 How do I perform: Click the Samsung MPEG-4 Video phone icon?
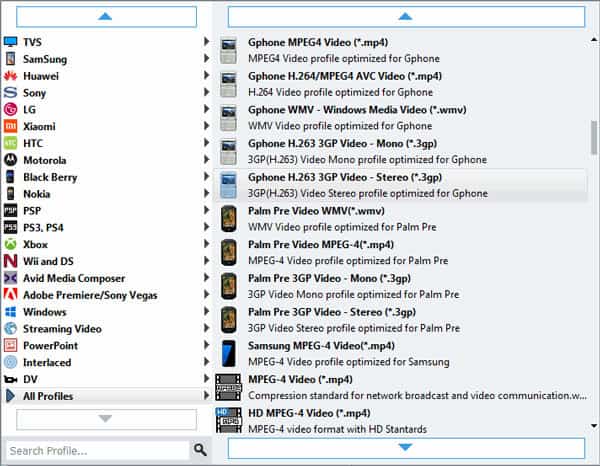click(x=228, y=354)
